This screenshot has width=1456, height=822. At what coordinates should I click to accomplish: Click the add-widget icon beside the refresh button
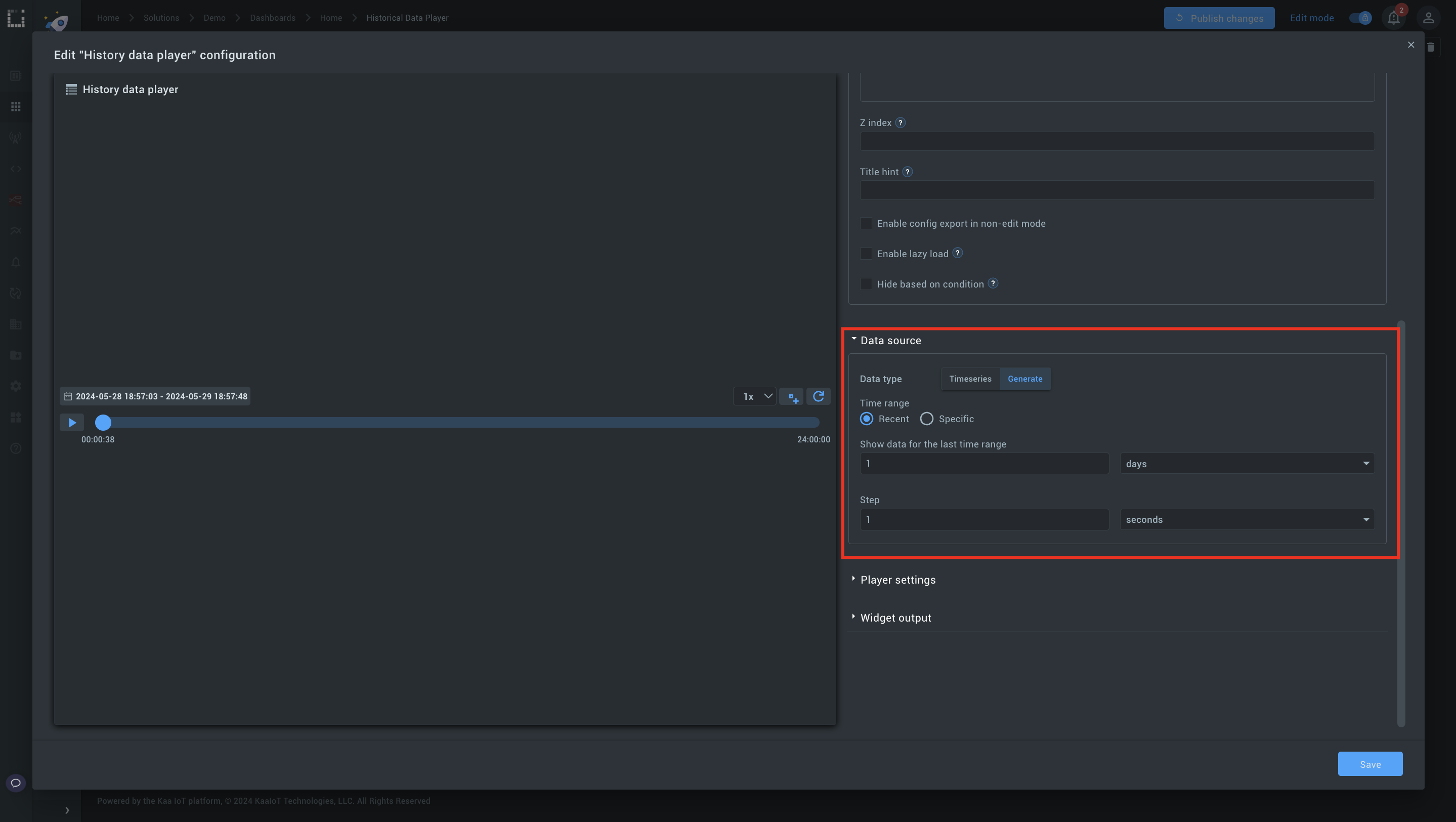click(792, 397)
